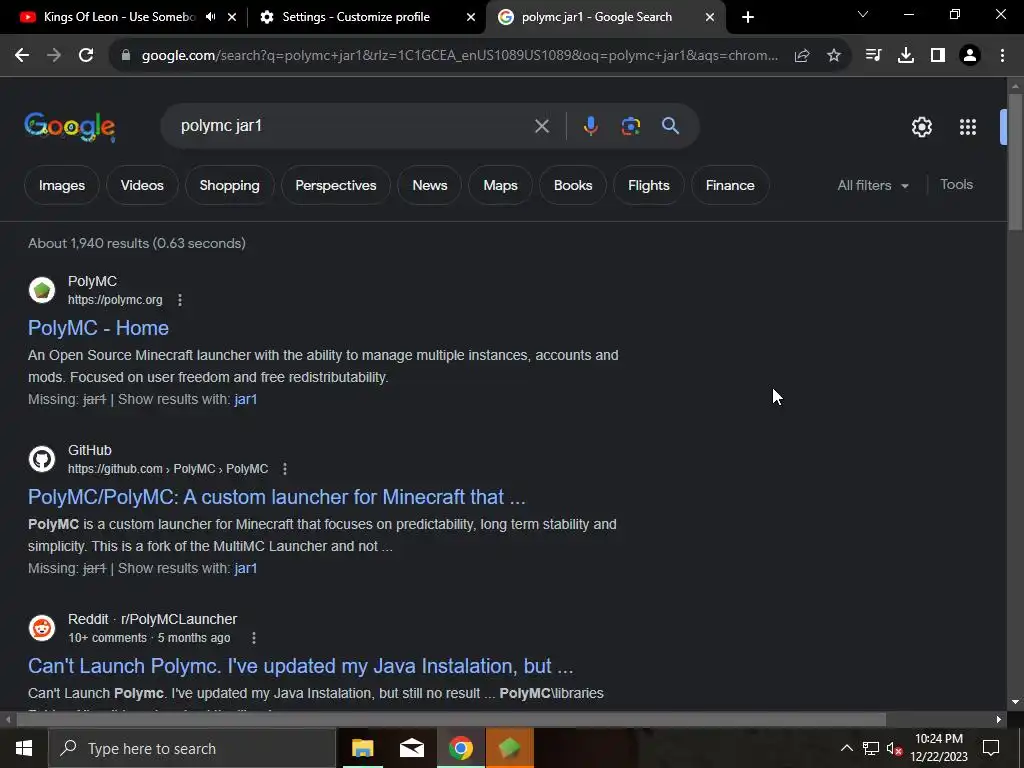Expand the All filters dropdown
1024x768 pixels.
(873, 185)
